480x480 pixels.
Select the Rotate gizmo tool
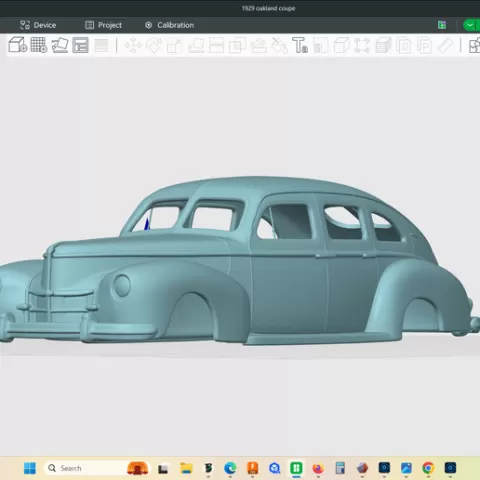pos(154,45)
